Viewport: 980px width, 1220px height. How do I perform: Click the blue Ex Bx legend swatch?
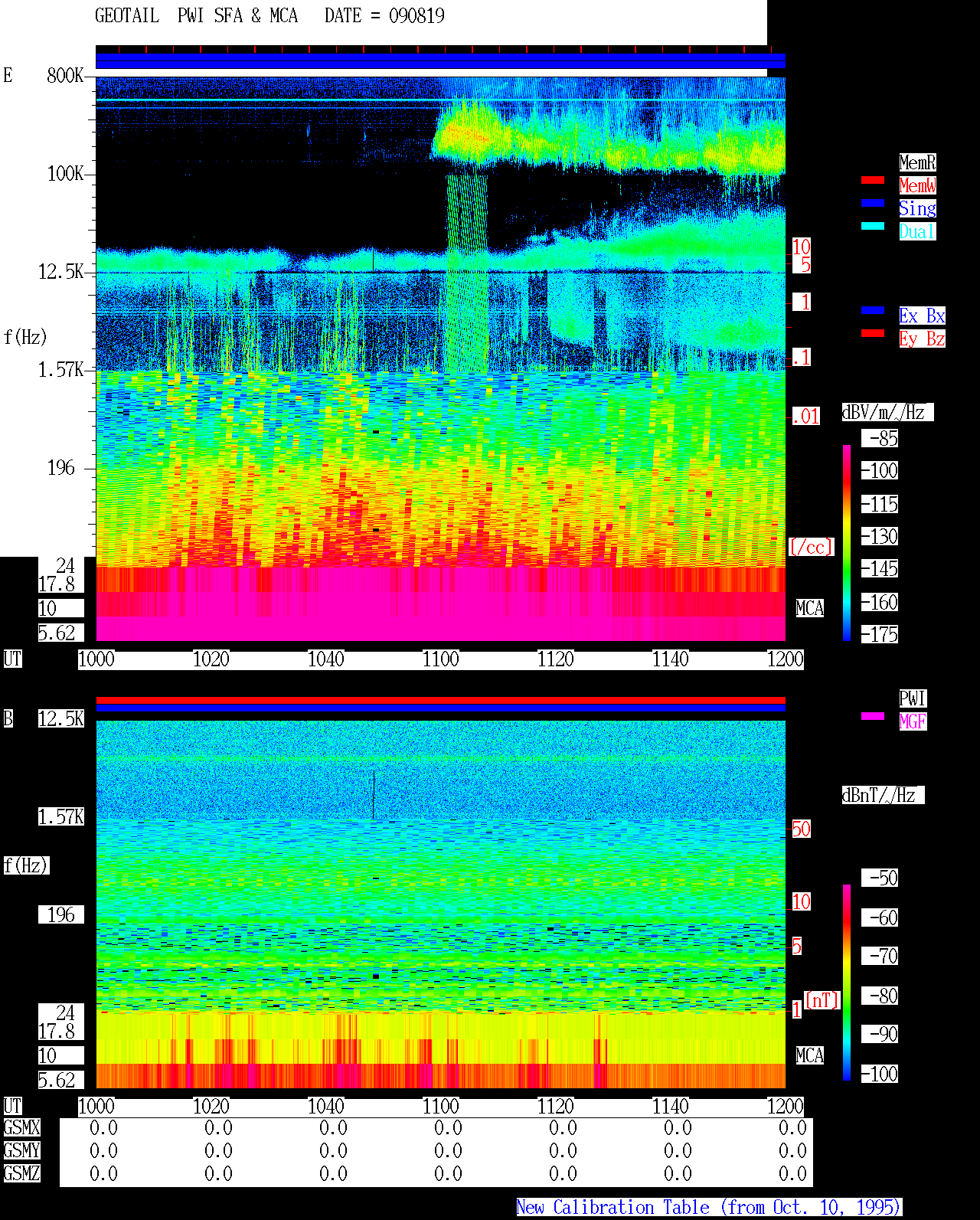click(873, 310)
